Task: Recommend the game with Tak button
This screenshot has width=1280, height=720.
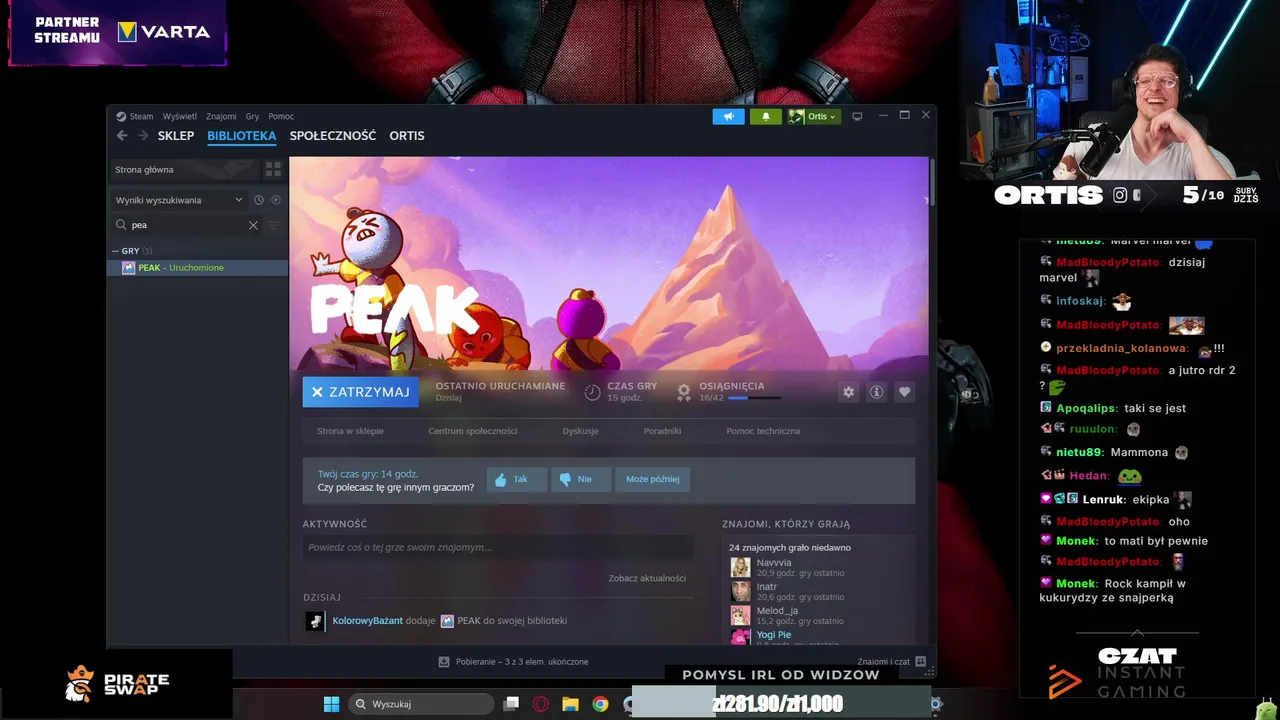Action: tap(516, 479)
